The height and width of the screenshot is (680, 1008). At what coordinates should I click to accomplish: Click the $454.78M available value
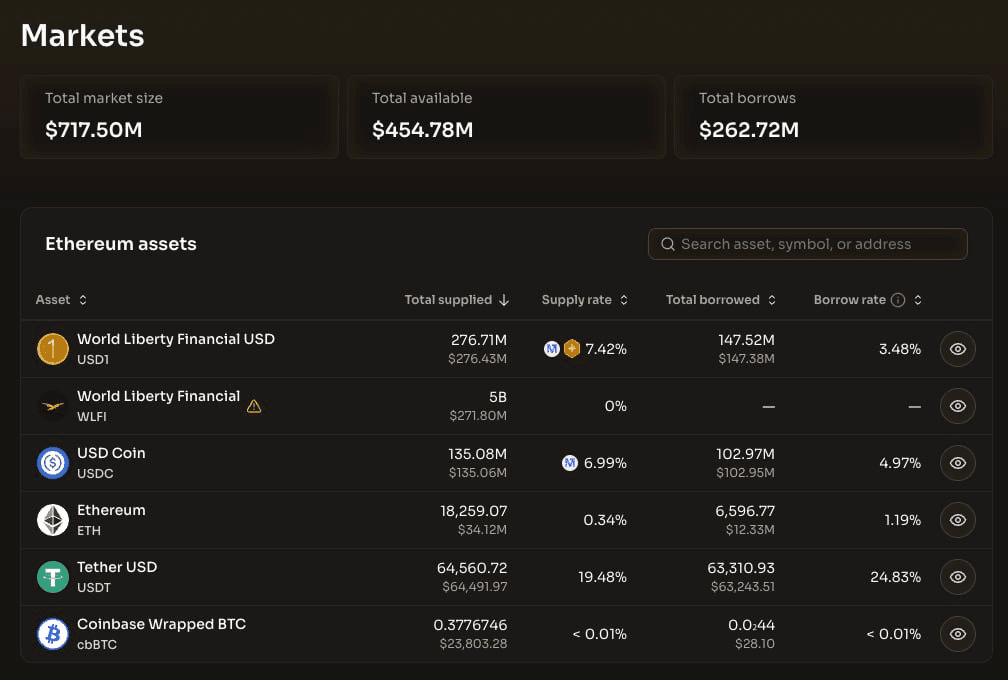(422, 130)
